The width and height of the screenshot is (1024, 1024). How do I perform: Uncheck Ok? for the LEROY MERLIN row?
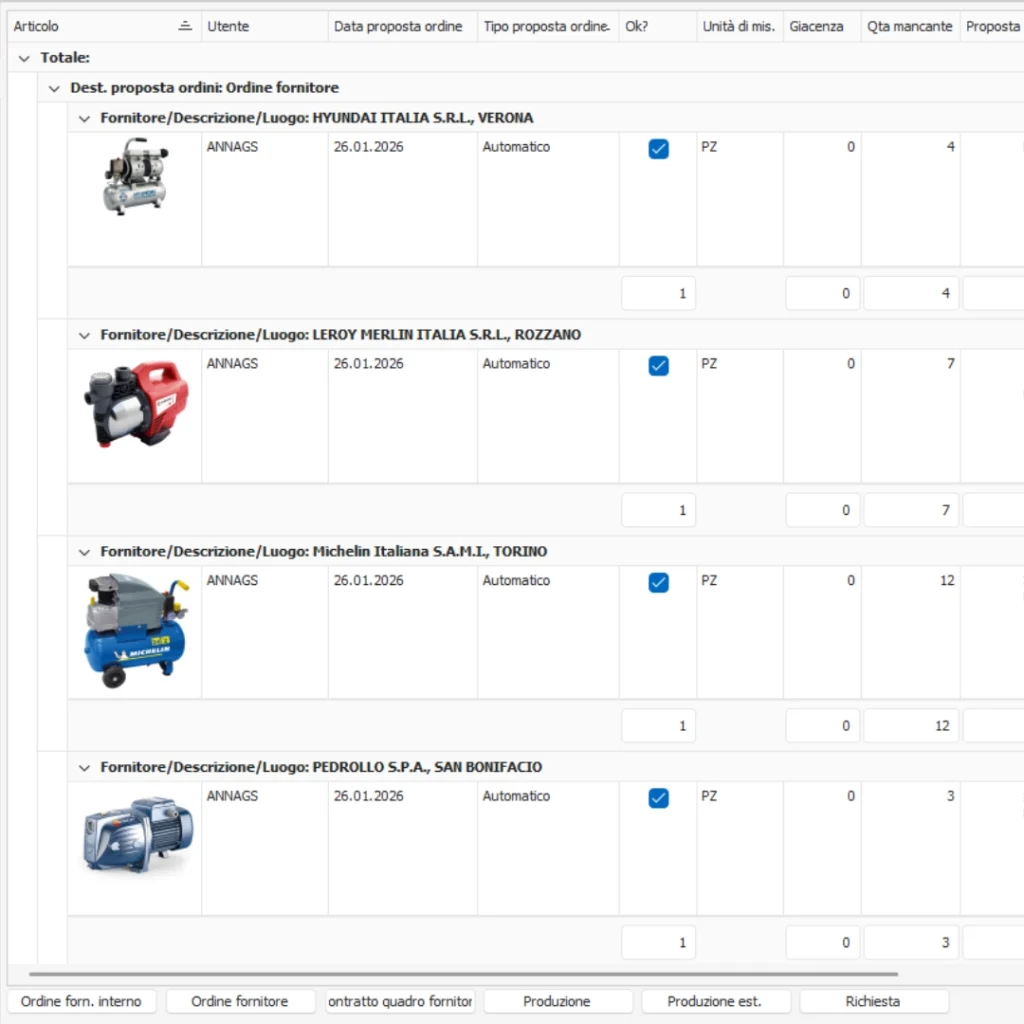[x=658, y=365]
